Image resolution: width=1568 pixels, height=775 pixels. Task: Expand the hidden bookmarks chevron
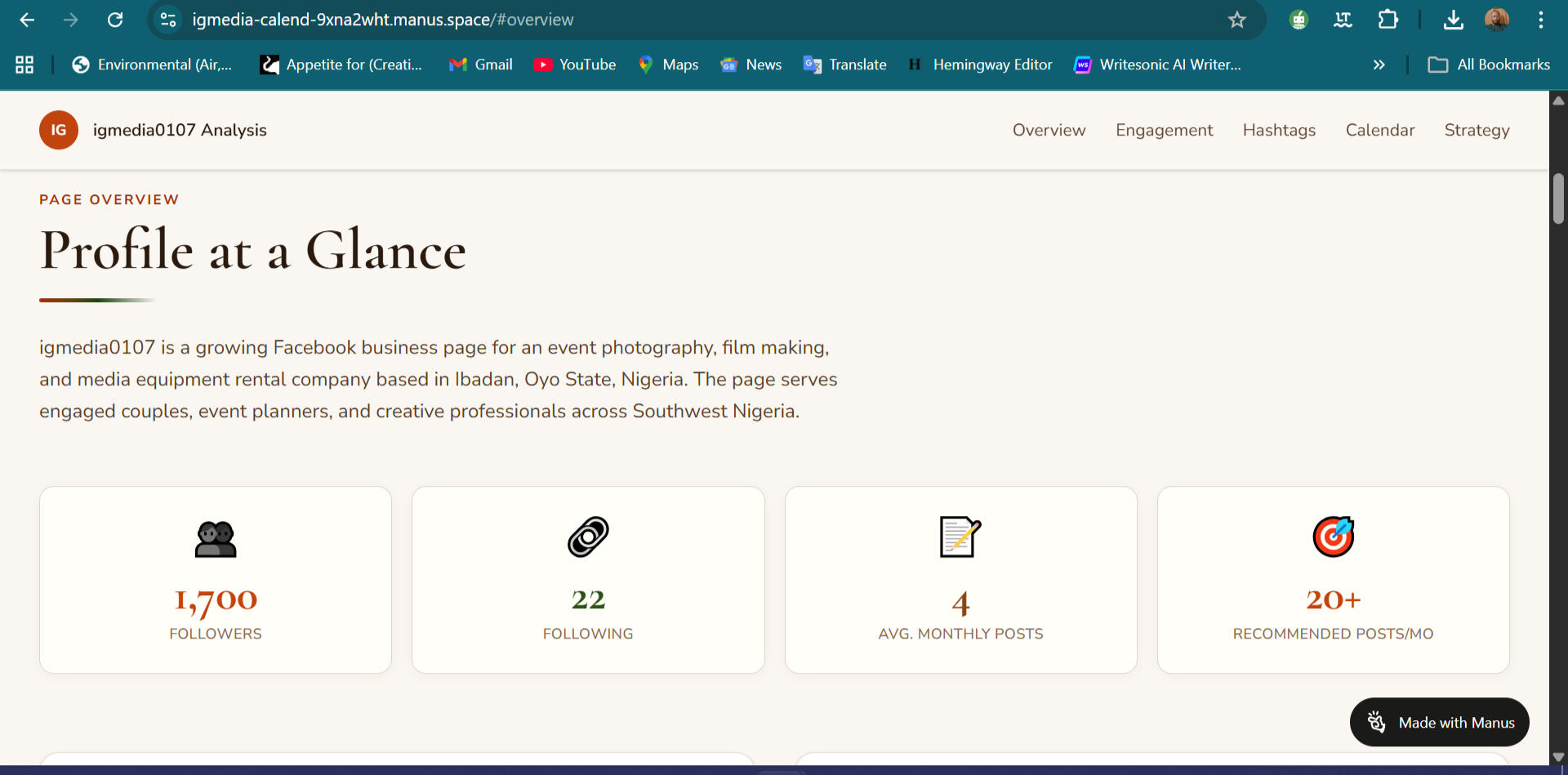coord(1379,65)
